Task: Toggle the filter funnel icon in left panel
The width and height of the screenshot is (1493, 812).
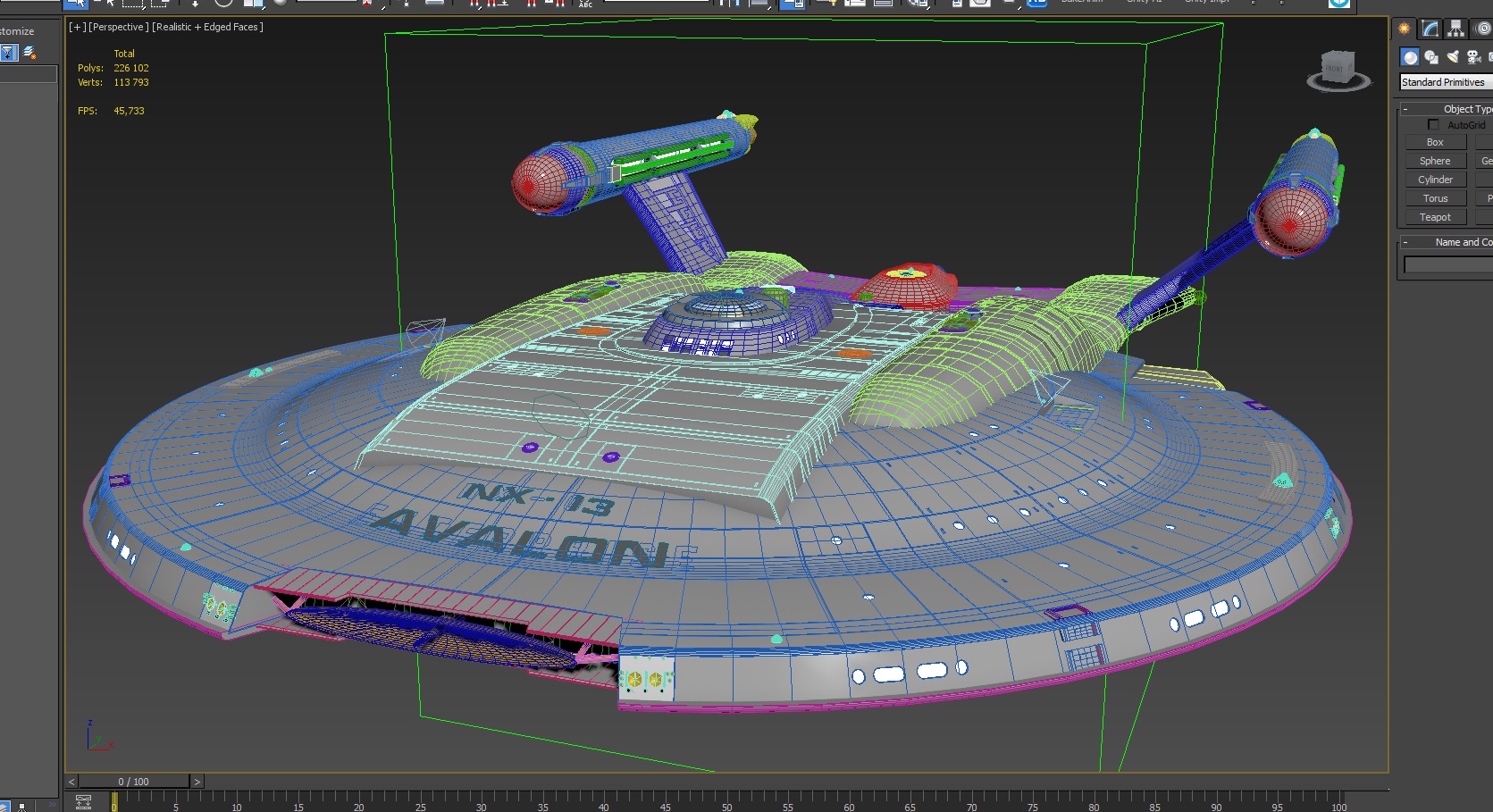Action: tap(9, 53)
